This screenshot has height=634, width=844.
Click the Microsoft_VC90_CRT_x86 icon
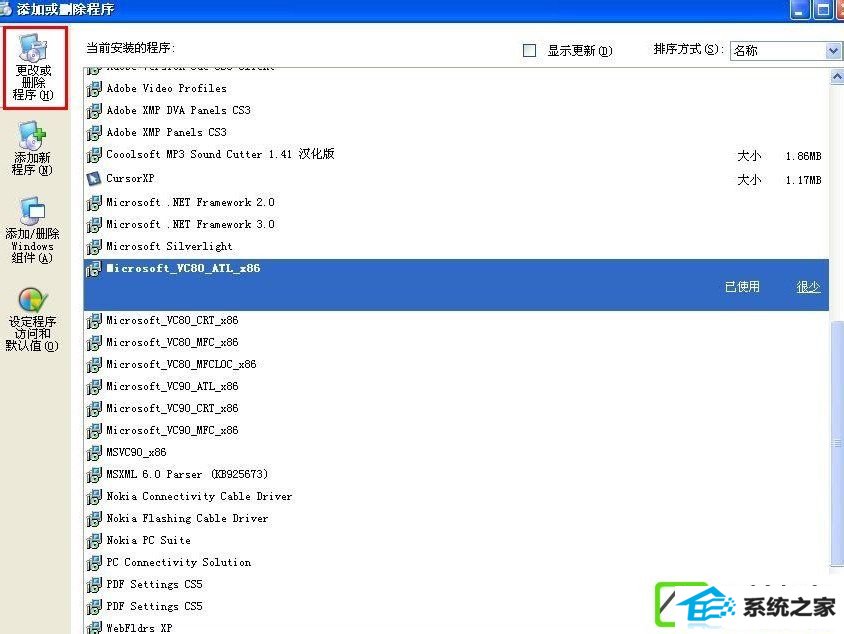pos(94,409)
